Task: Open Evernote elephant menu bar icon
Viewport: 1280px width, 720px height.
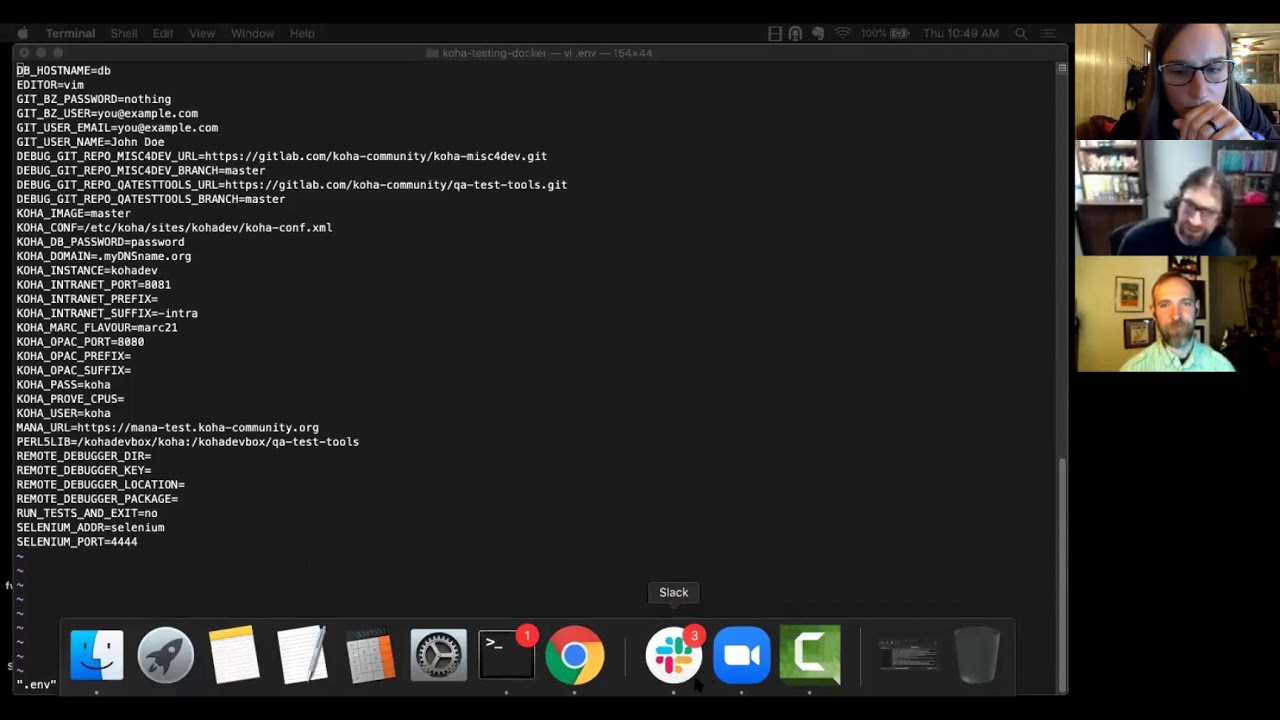Action: [818, 33]
